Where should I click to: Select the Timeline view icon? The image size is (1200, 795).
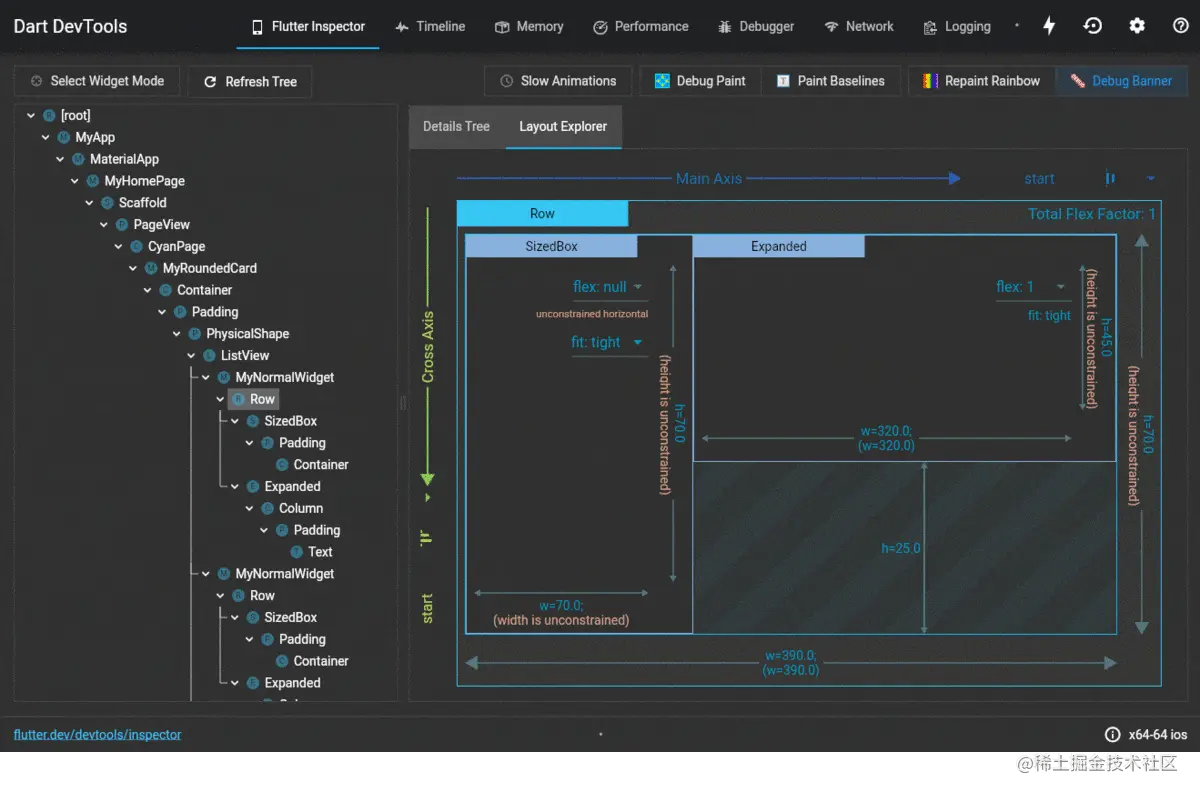pos(400,26)
